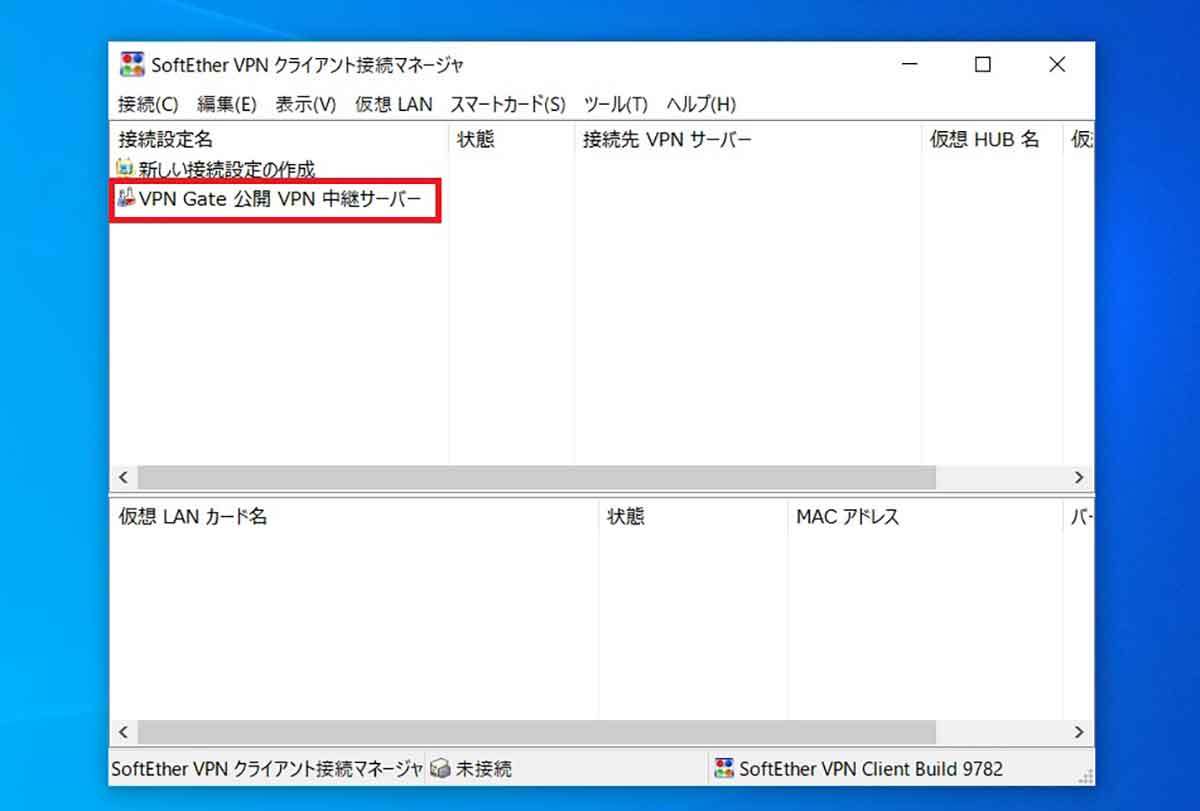Open the 表示(V) menu
The width and height of the screenshot is (1200, 811).
pyautogui.click(x=306, y=104)
